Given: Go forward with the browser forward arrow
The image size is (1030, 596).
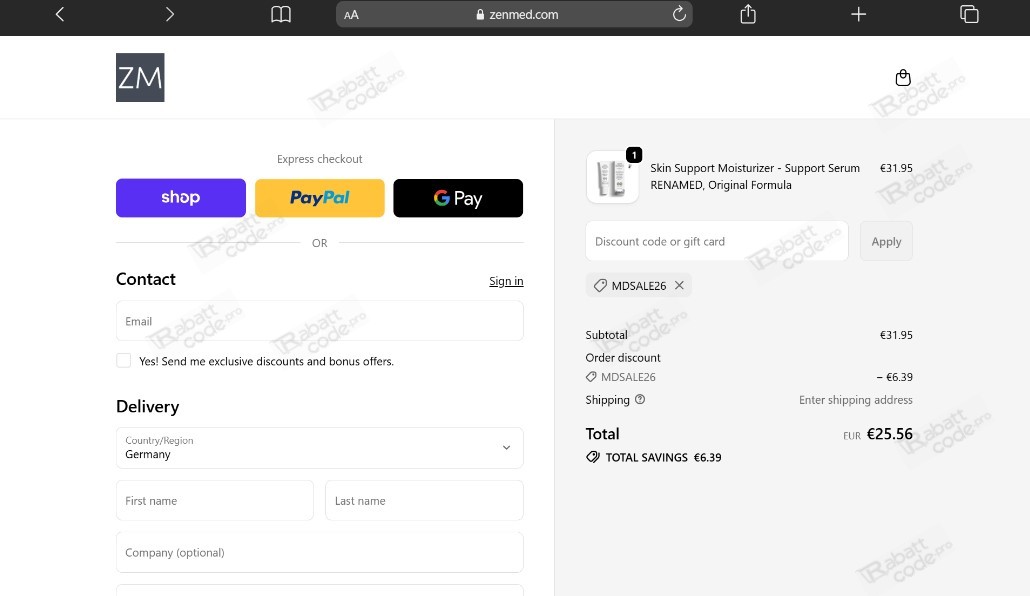Looking at the screenshot, I should coord(169,14).
